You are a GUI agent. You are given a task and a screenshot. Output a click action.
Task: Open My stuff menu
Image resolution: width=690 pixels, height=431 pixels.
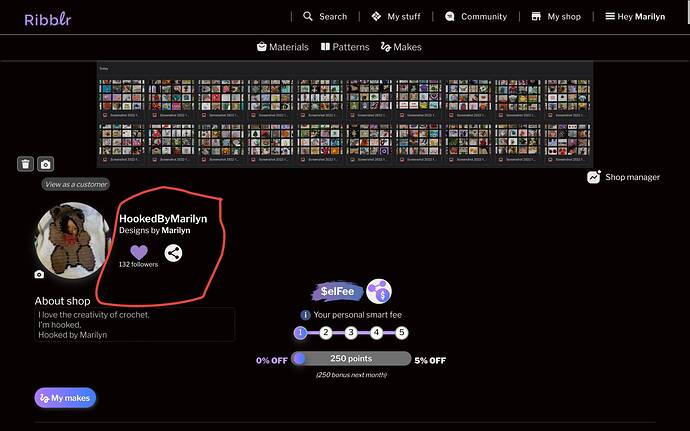(x=396, y=17)
